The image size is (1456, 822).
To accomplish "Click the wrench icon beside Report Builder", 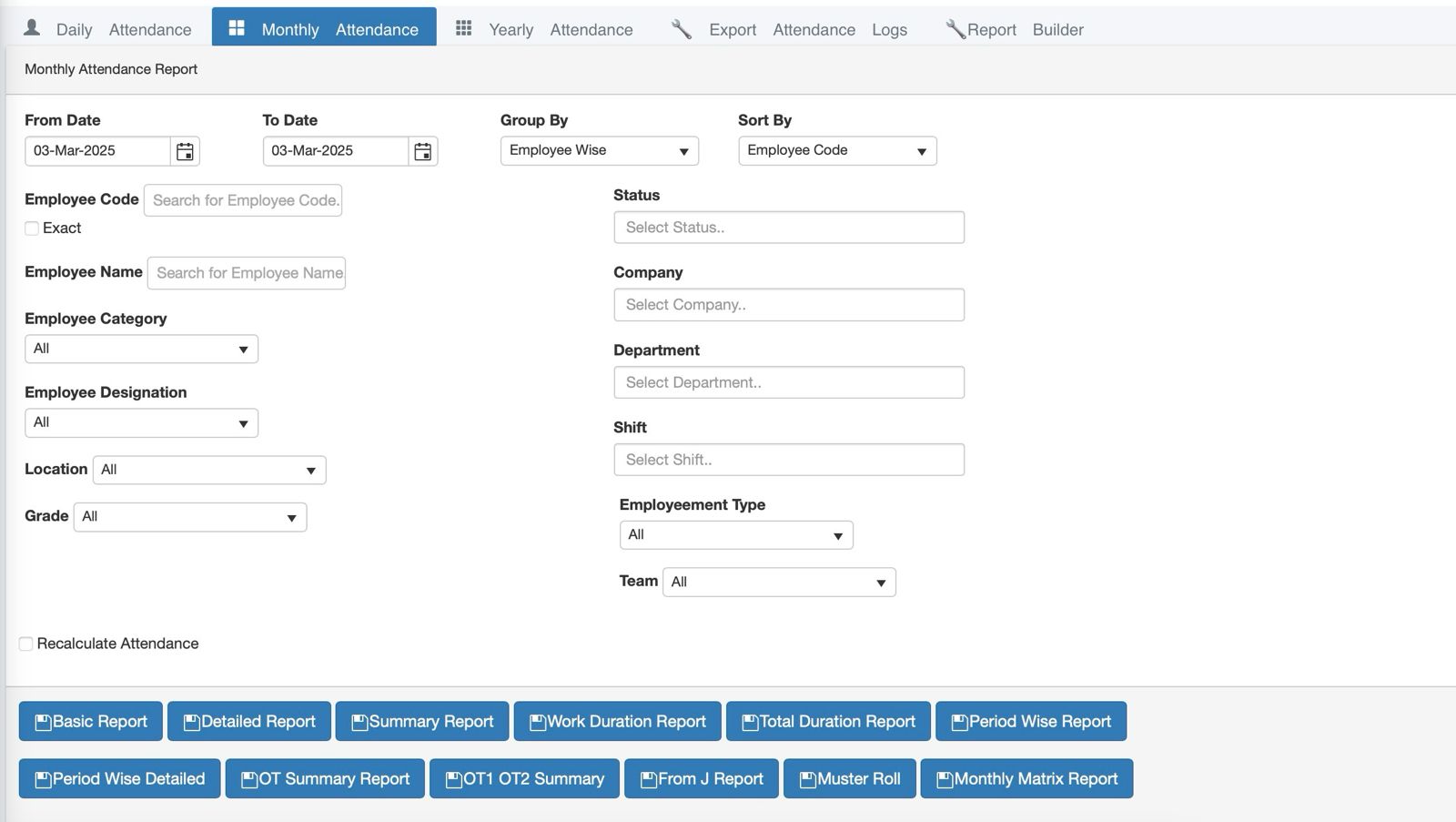I will (x=955, y=29).
